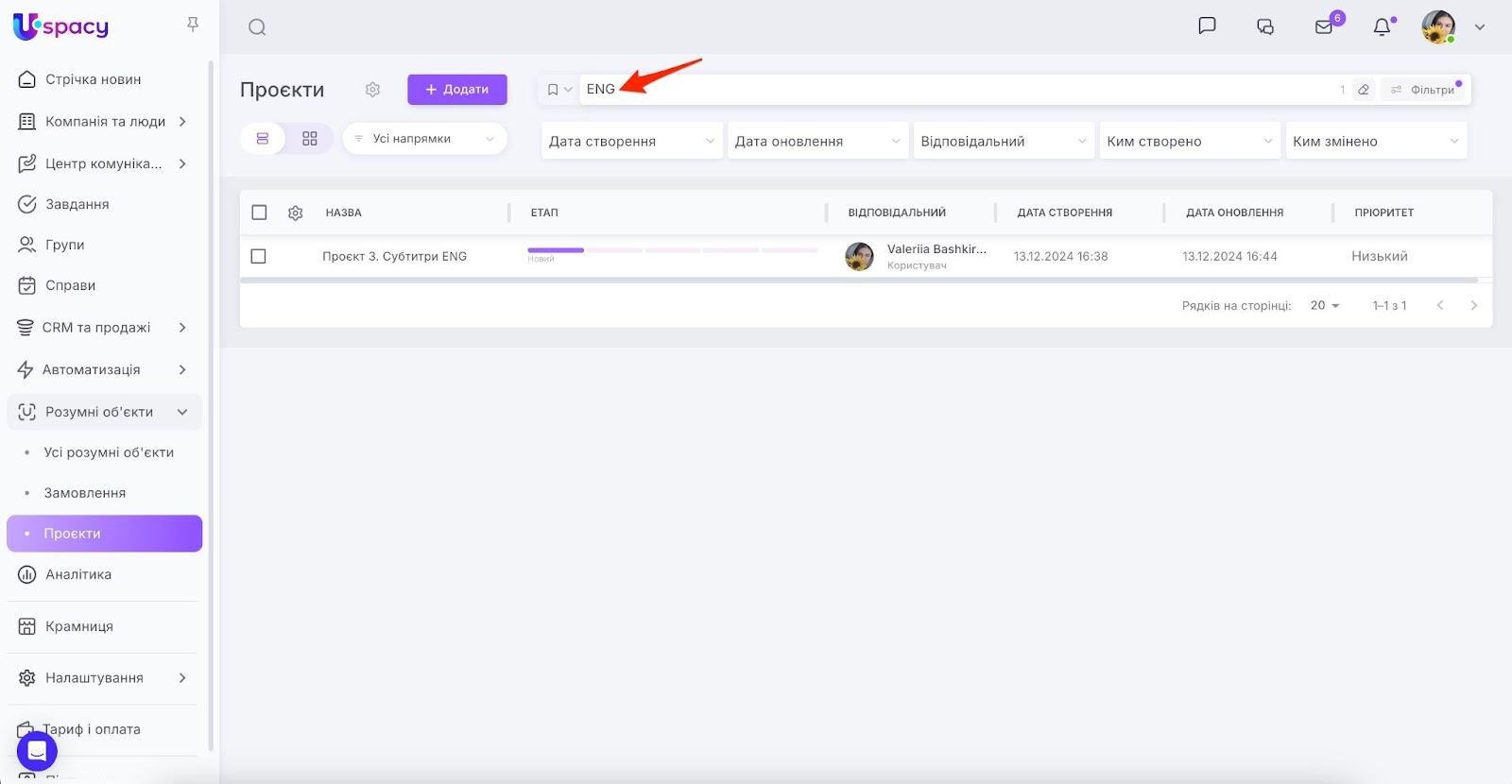Screen dimensions: 1512x784
Task: Open the Усі напрямки dropdown
Action: [424, 139]
